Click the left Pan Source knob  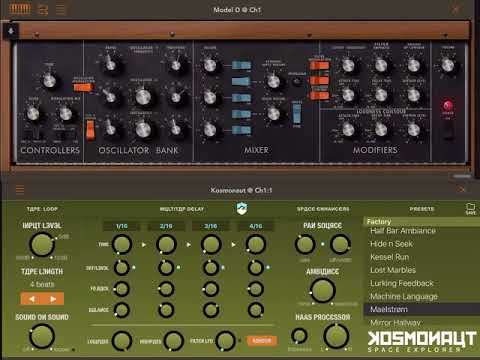pyautogui.click(x=305, y=244)
